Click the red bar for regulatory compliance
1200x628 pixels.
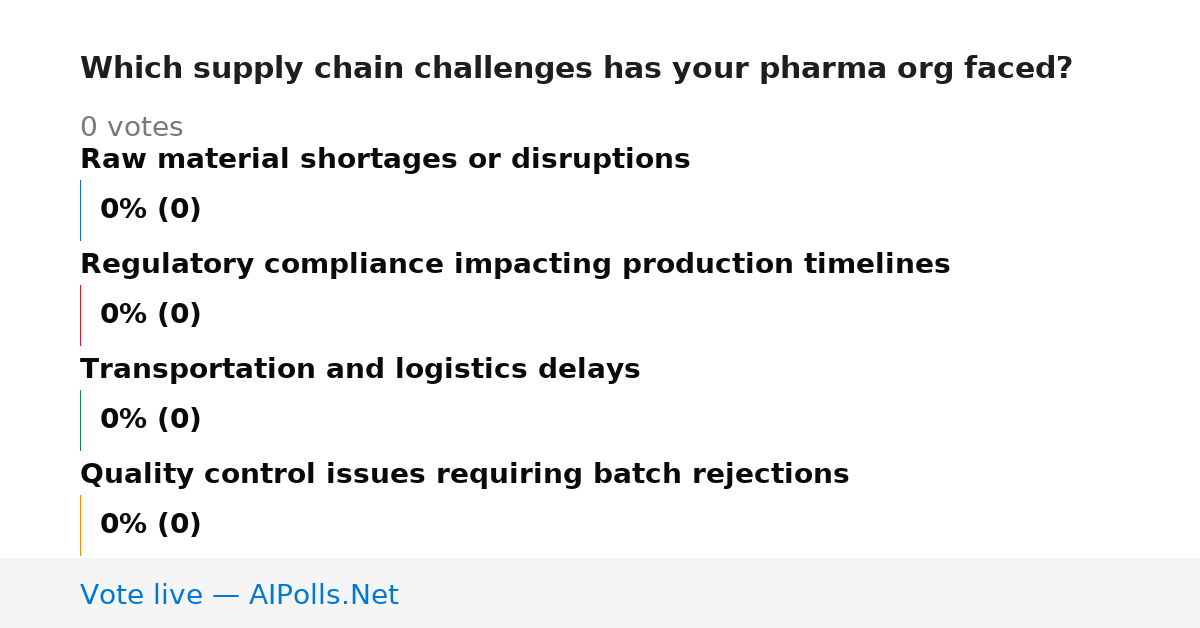pyautogui.click(x=80, y=315)
